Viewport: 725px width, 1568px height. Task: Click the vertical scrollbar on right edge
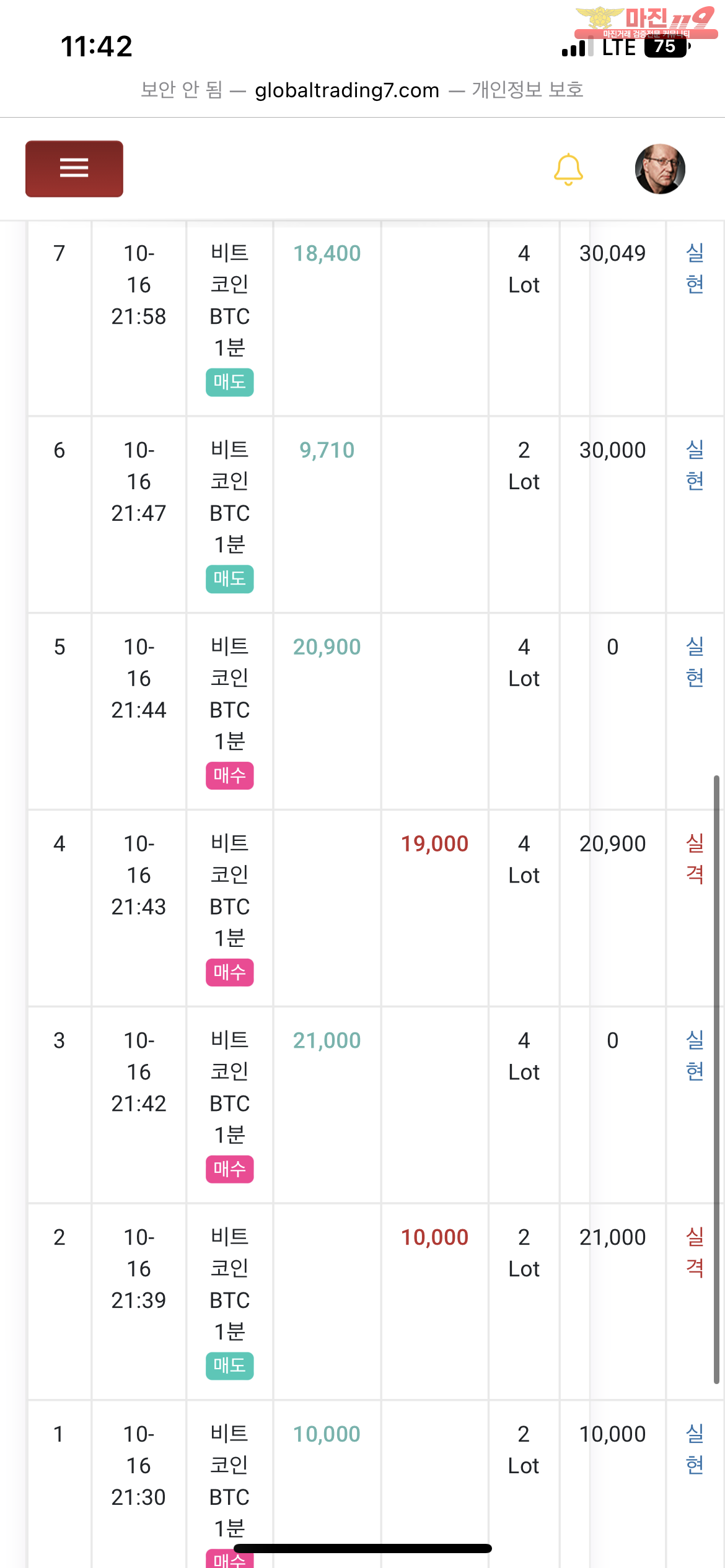[716, 1078]
